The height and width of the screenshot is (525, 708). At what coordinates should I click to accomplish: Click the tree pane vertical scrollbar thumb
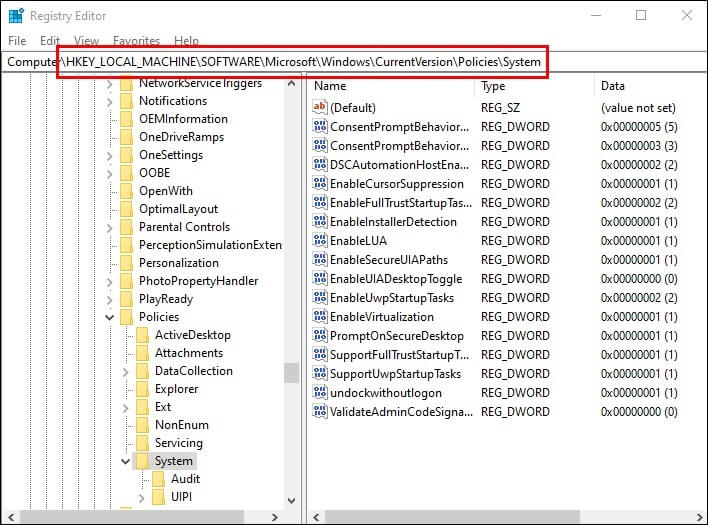tap(291, 373)
